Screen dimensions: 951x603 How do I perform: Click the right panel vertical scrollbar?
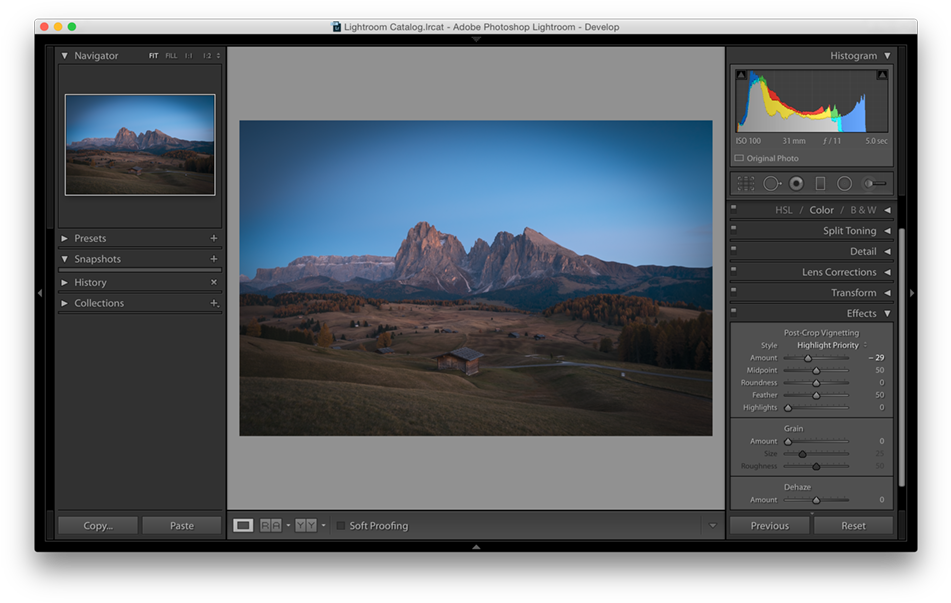tap(902, 358)
